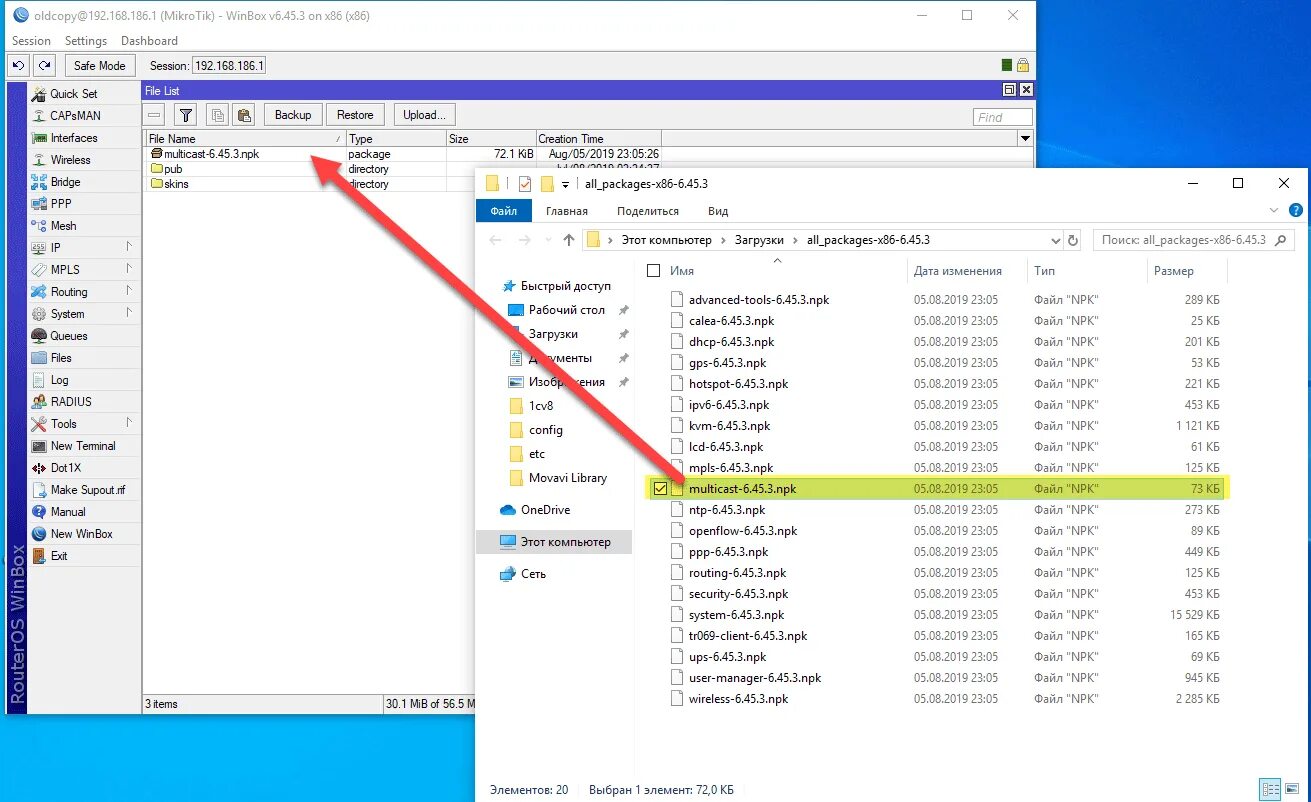Click the Explorer help question-mark icon

[x=1296, y=211]
